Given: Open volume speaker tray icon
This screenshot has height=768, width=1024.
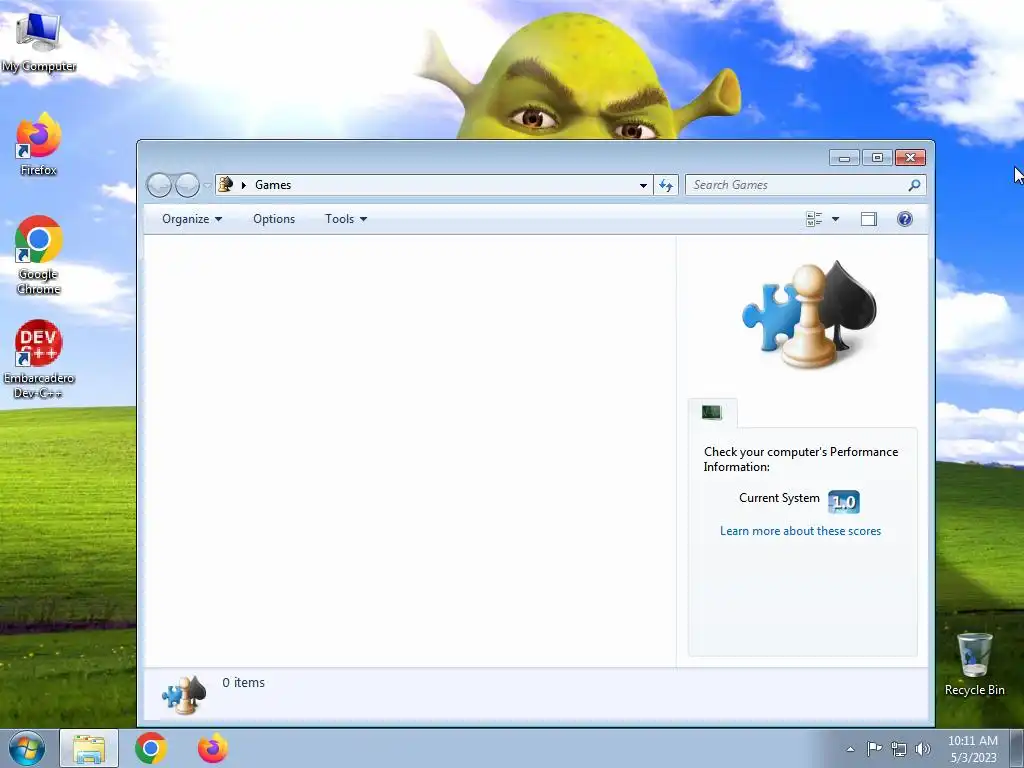Looking at the screenshot, I should tap(923, 749).
